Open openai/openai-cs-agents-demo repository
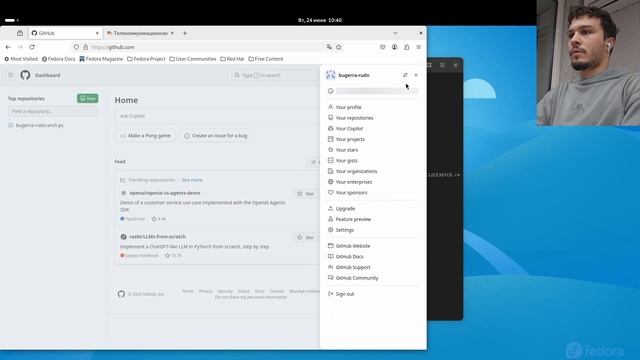This screenshot has height=360, width=640. tap(165, 193)
